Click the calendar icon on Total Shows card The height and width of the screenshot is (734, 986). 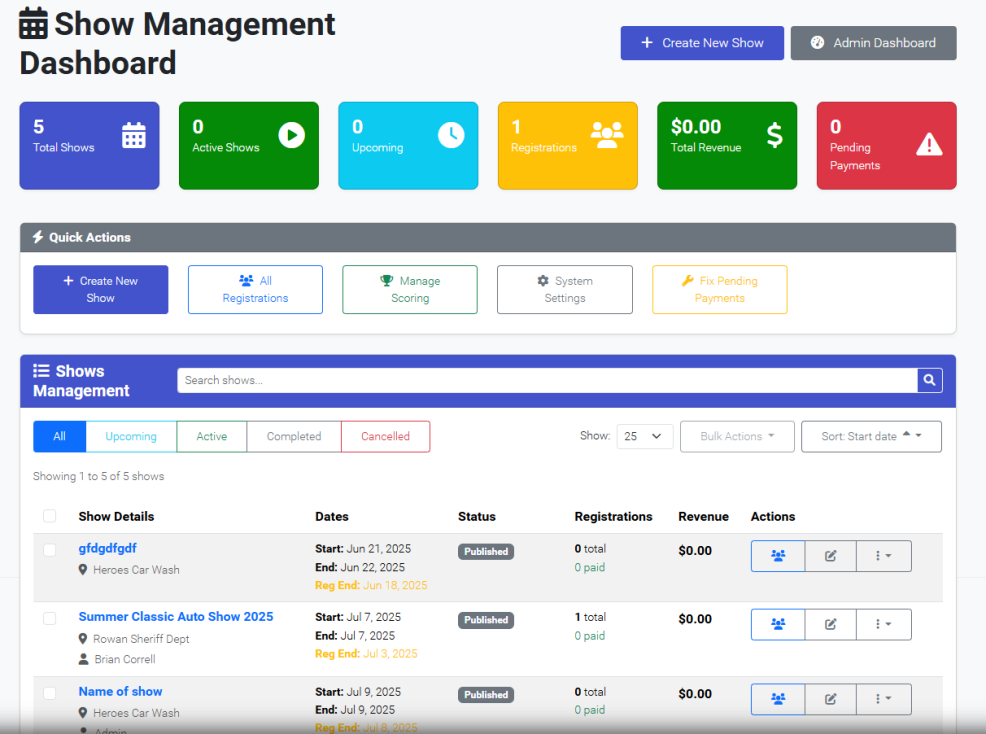134,134
